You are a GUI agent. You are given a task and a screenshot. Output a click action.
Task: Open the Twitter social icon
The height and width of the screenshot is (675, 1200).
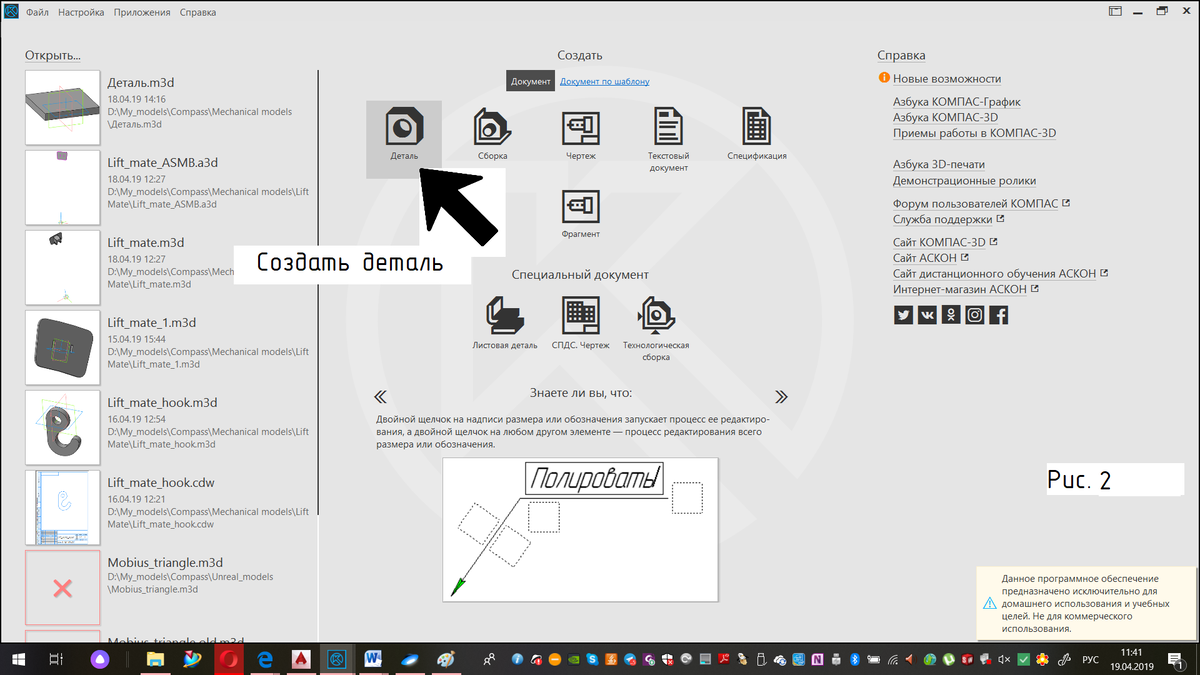pos(903,314)
